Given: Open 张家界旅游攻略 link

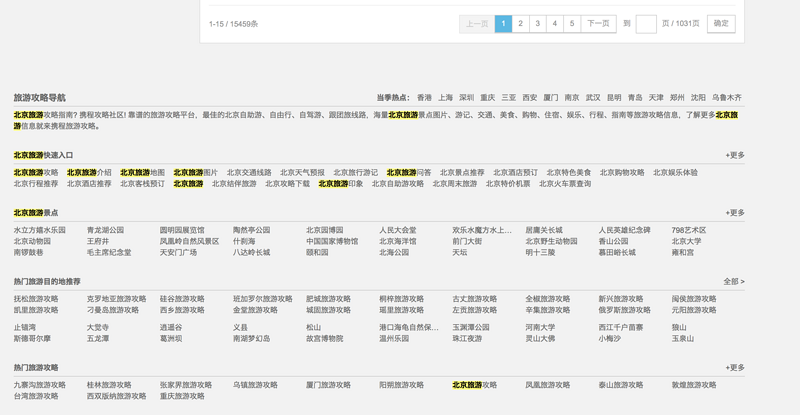Looking at the screenshot, I should pyautogui.click(x=186, y=385).
